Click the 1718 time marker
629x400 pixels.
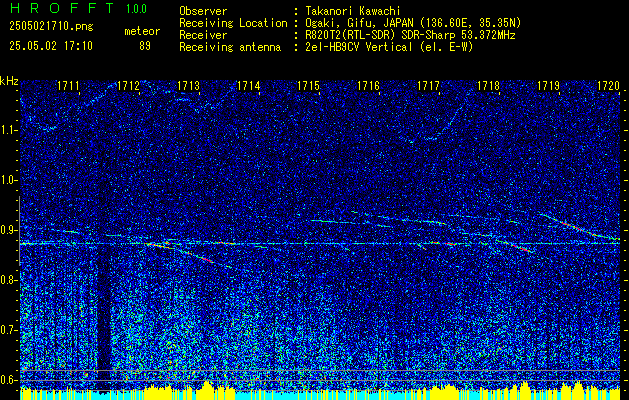tap(489, 85)
